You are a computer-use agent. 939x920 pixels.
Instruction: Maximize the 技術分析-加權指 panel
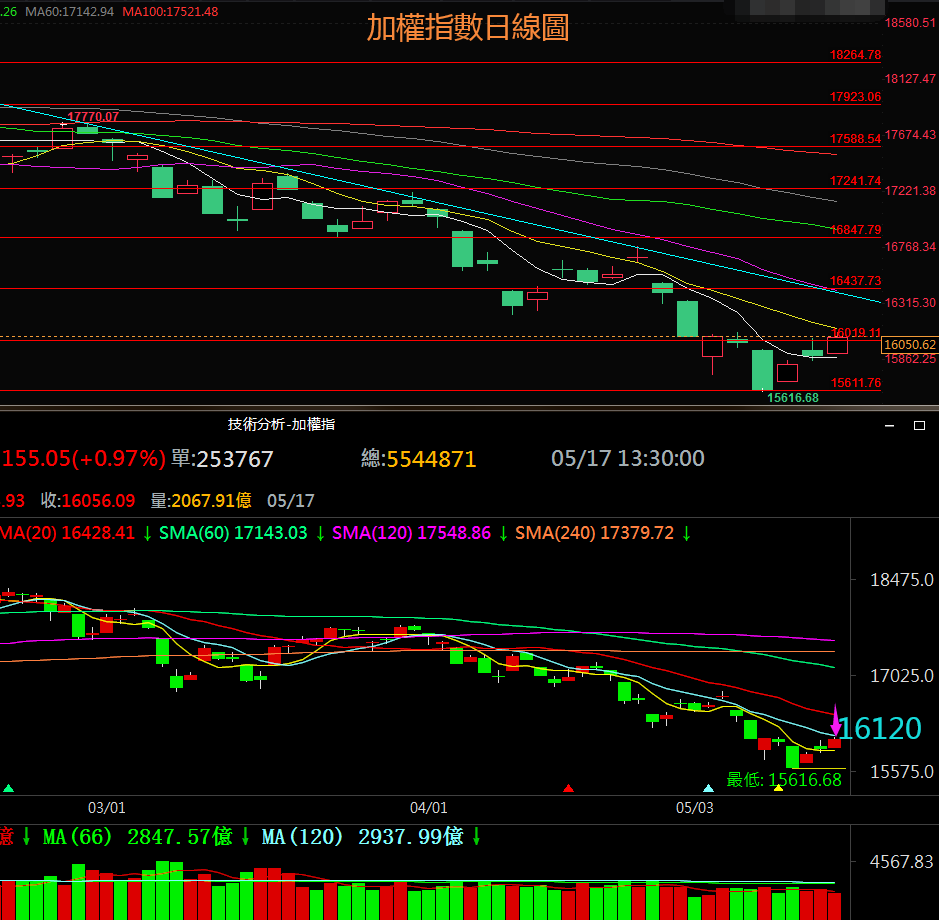tap(919, 425)
